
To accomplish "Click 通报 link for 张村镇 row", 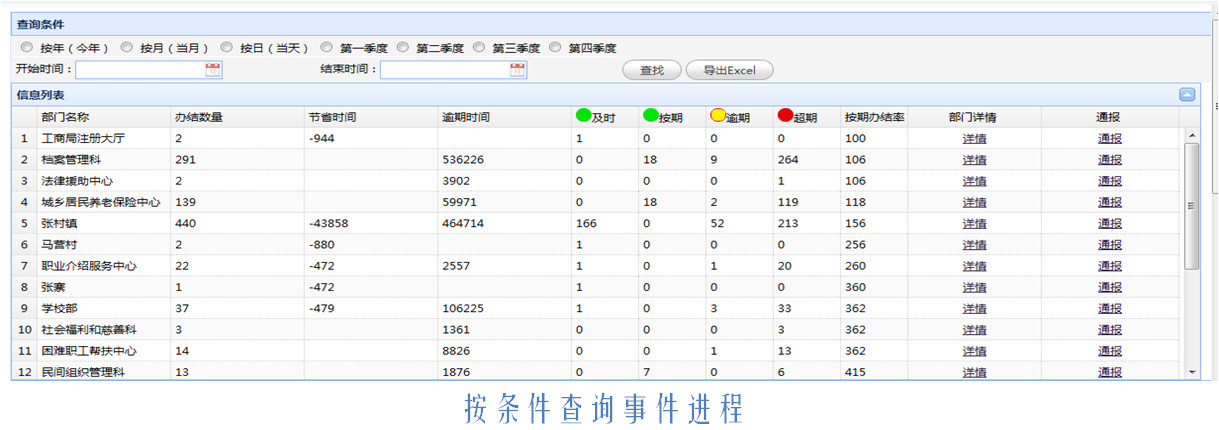I will tap(1109, 224).
